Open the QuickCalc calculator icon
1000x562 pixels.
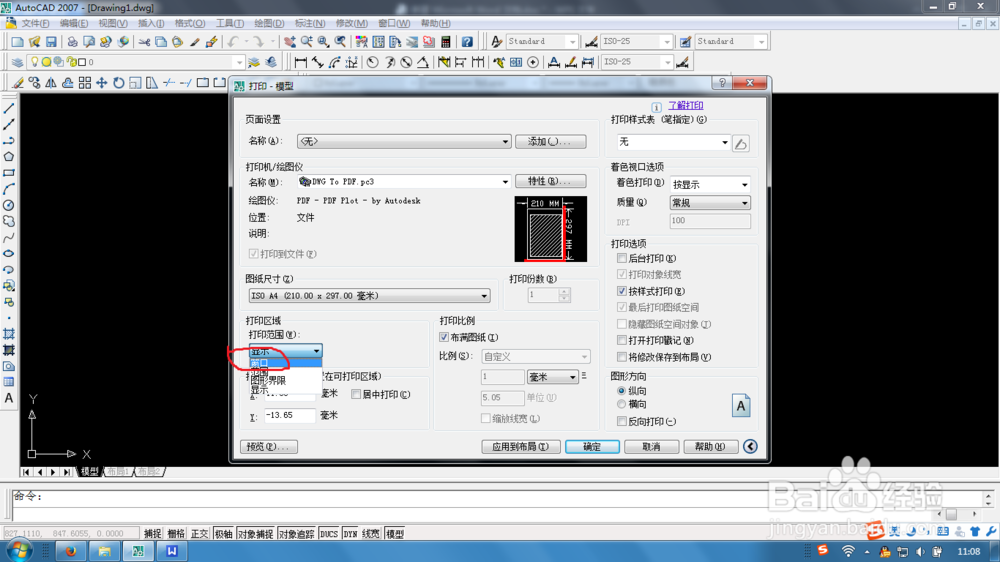(446, 41)
